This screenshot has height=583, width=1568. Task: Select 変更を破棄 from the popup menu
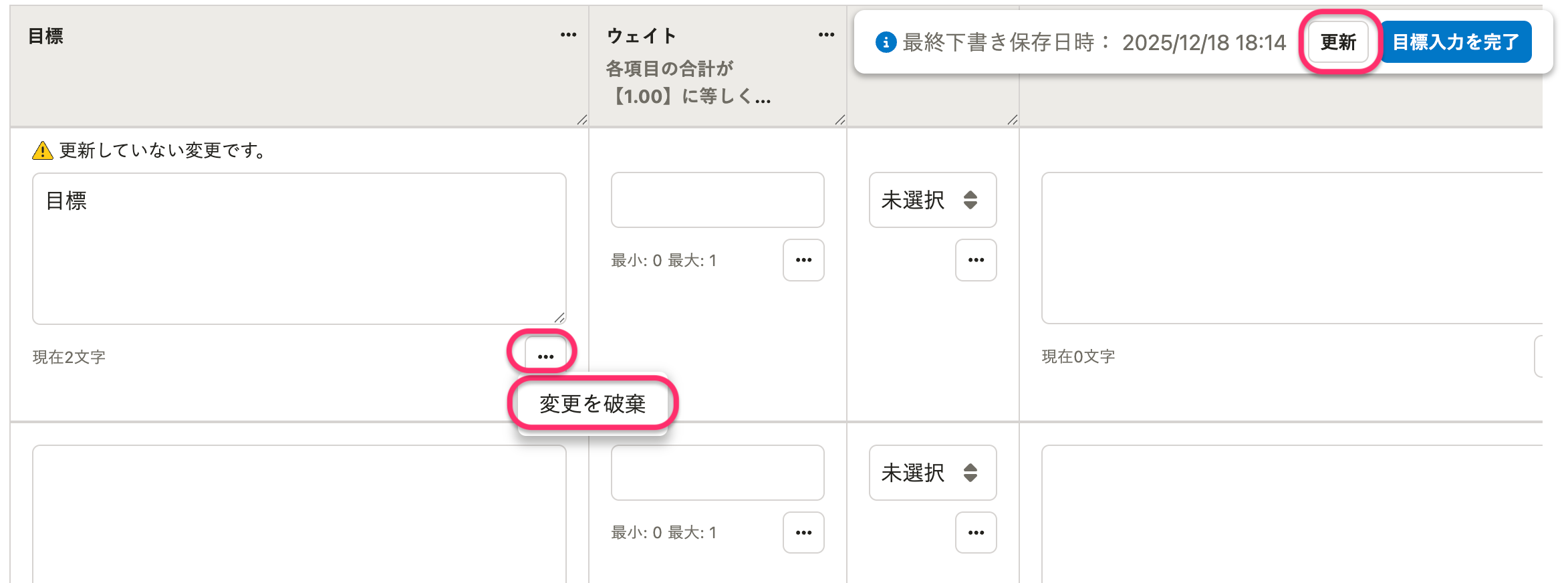(592, 404)
